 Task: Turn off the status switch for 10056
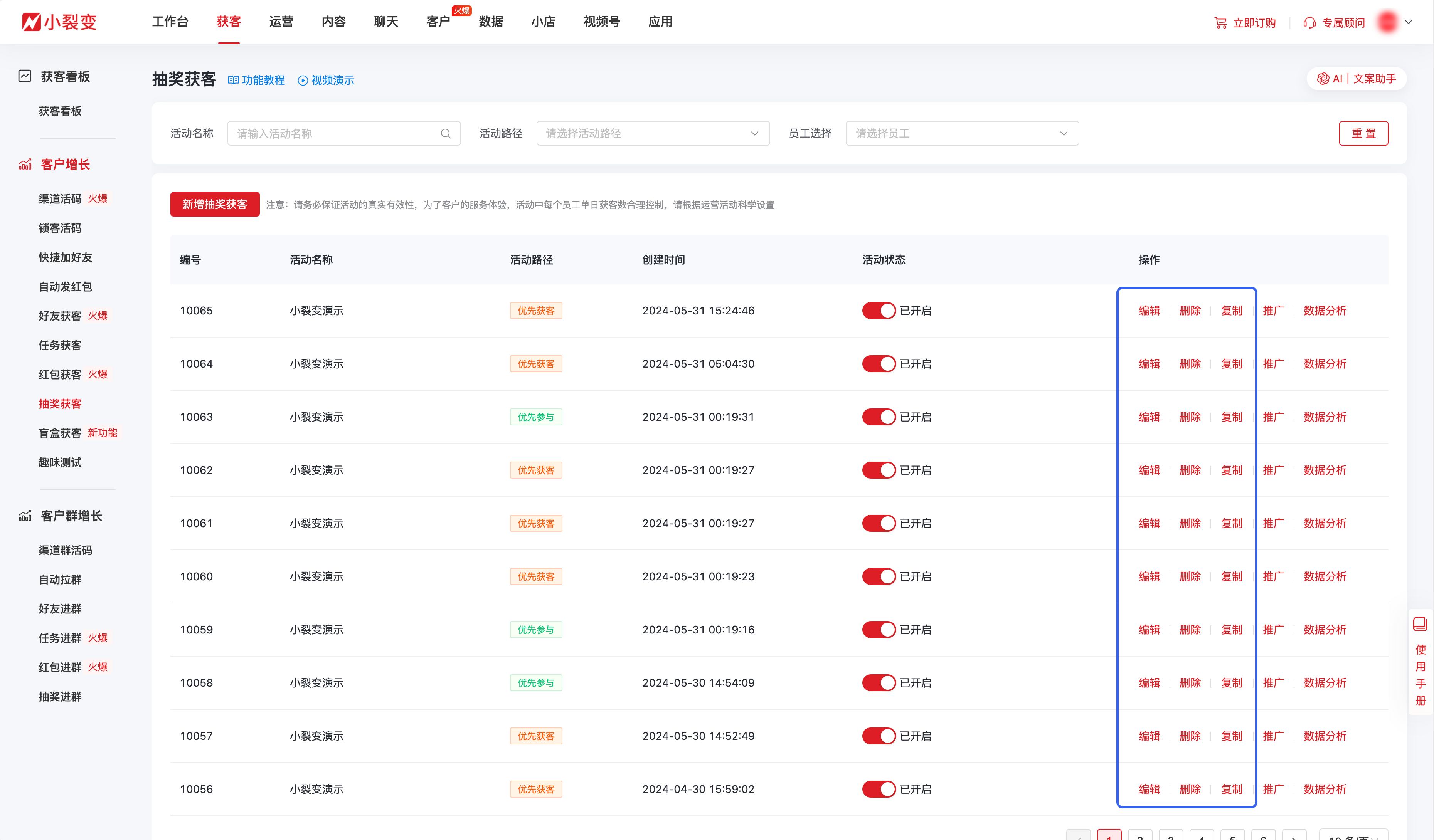879,789
